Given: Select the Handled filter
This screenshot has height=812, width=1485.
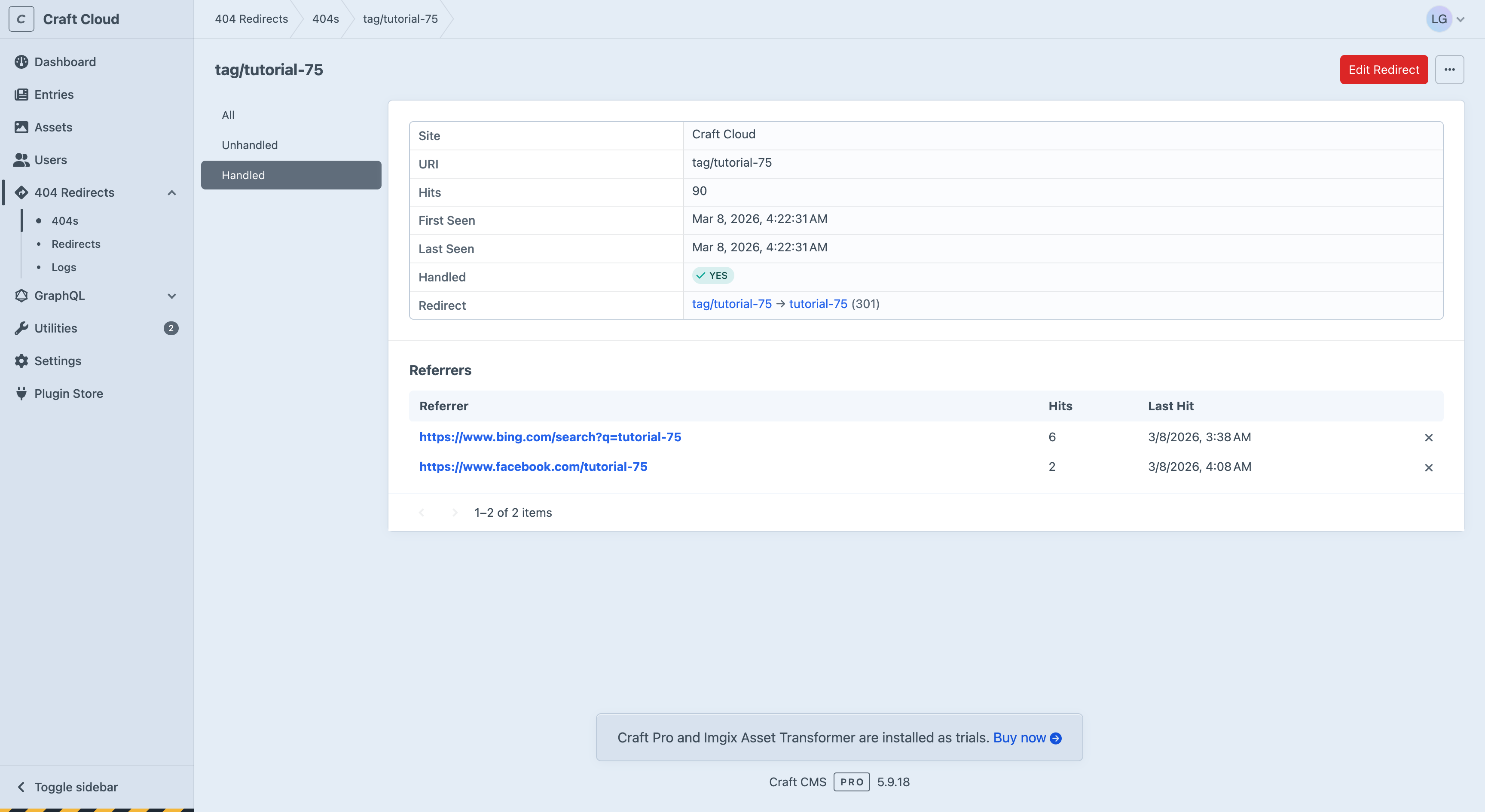Looking at the screenshot, I should click(x=291, y=175).
